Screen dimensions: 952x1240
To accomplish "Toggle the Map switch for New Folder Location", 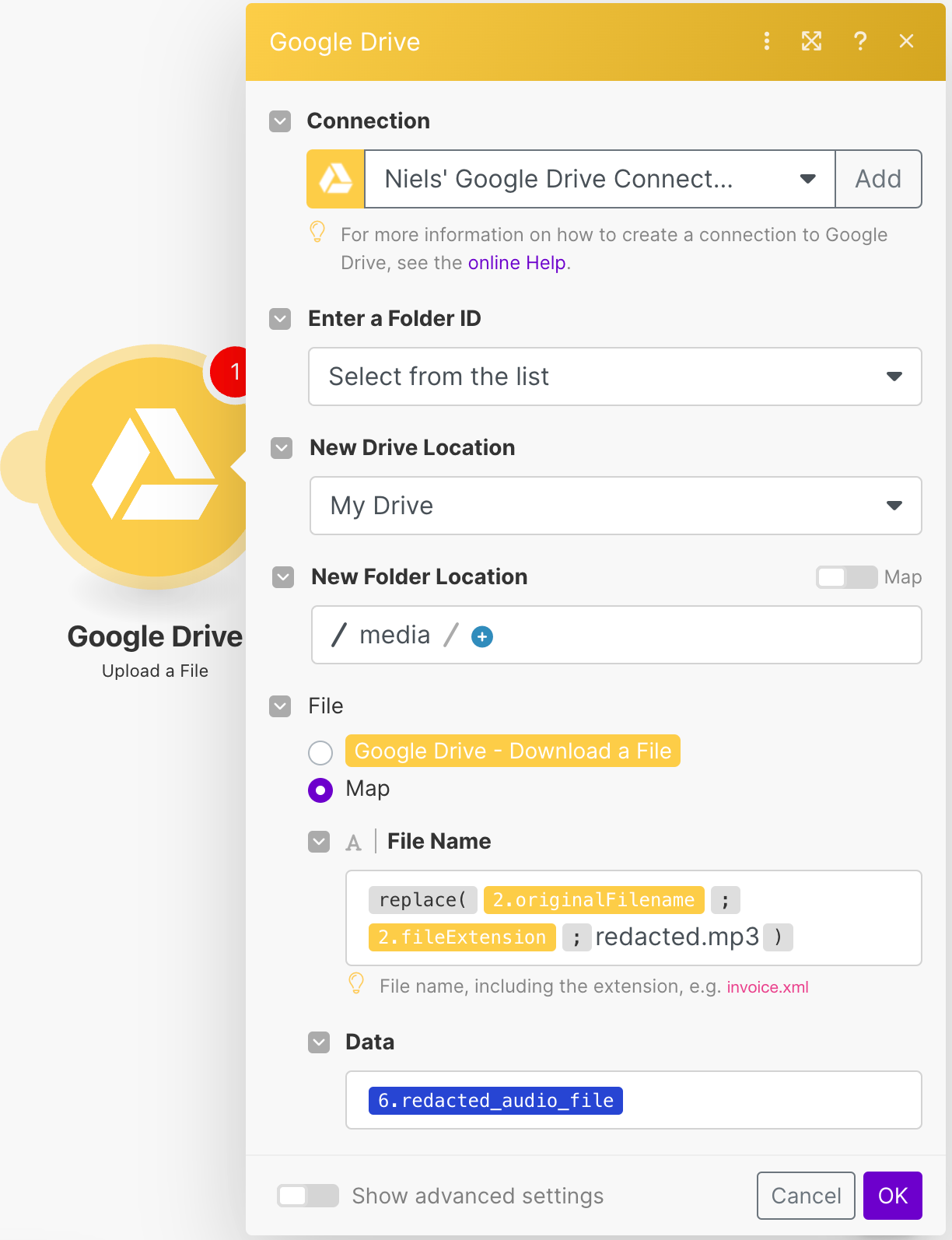I will [x=846, y=577].
